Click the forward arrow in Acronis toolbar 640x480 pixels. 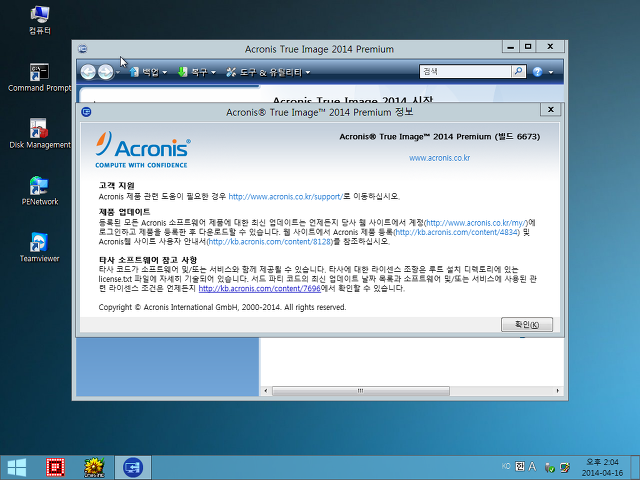tap(105, 72)
